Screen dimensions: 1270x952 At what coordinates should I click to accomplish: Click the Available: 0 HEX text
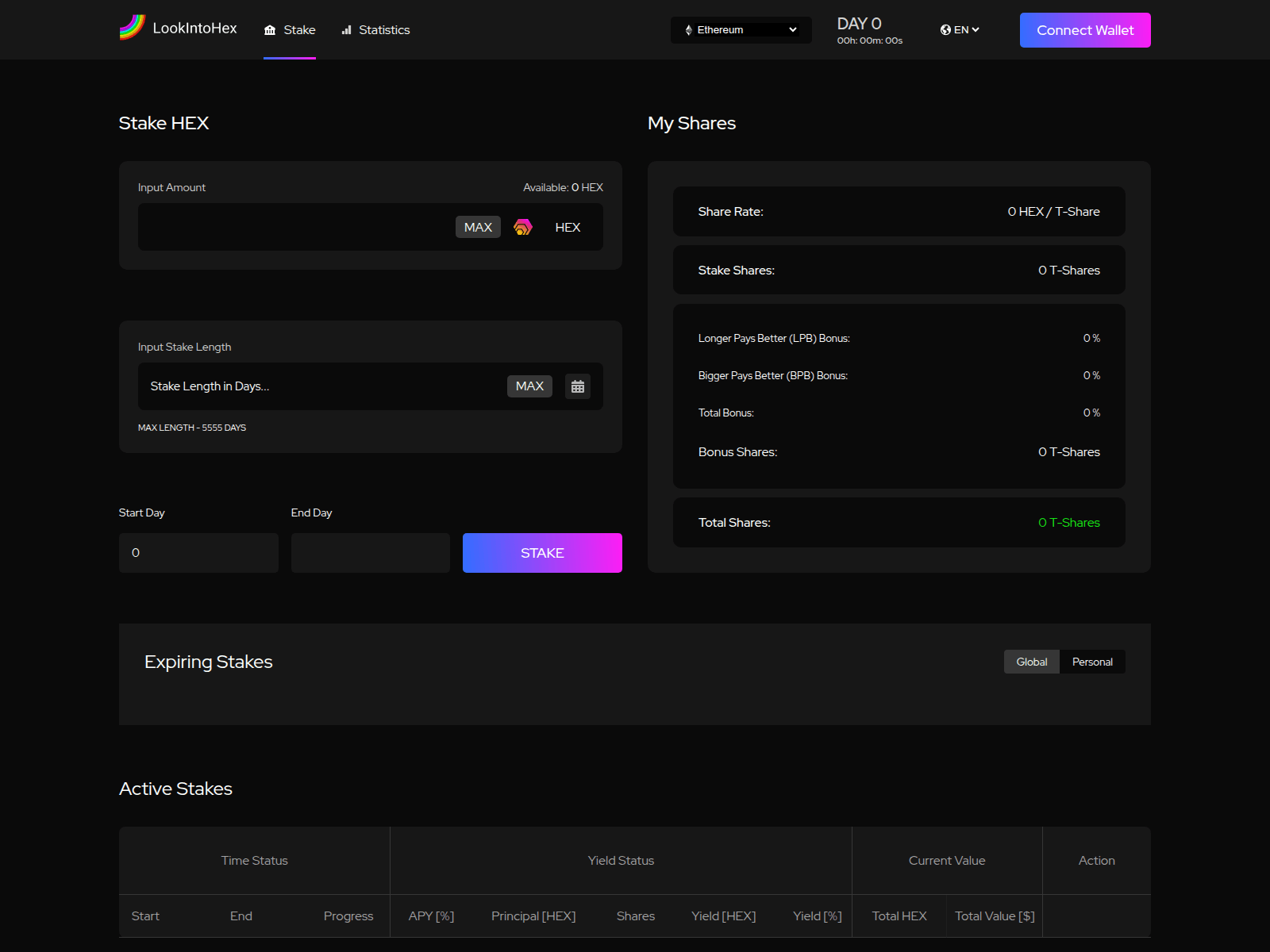[563, 187]
